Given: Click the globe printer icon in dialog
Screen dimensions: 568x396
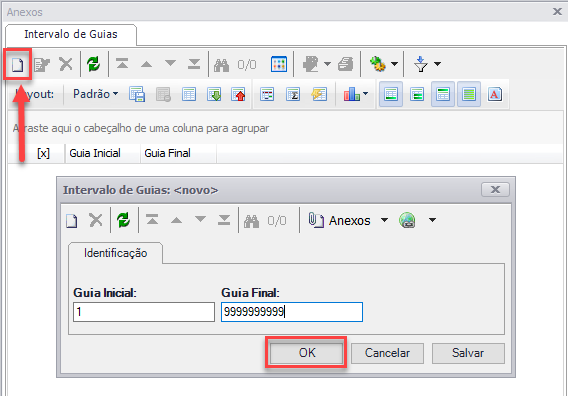Looking at the screenshot, I should pos(408,220).
